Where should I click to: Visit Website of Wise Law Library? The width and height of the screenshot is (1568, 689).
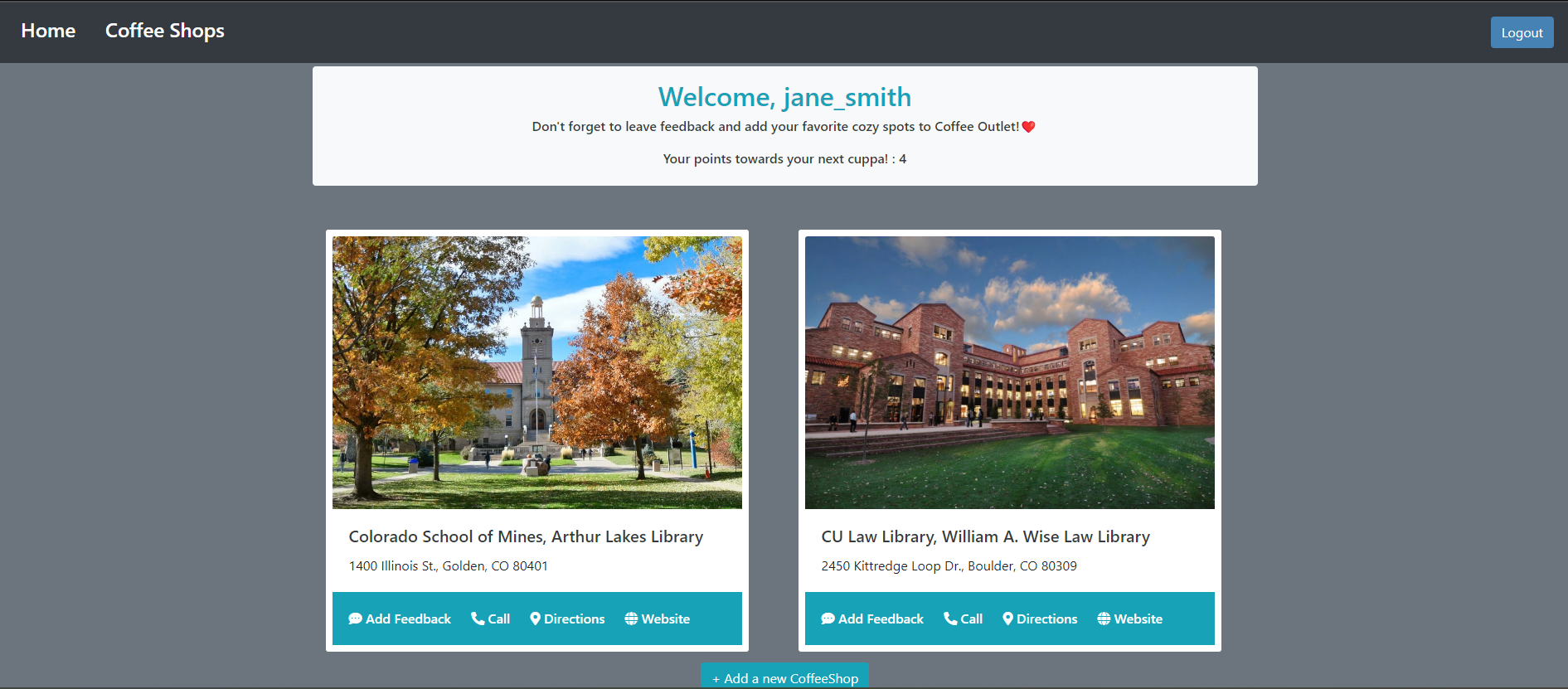pos(1129,619)
